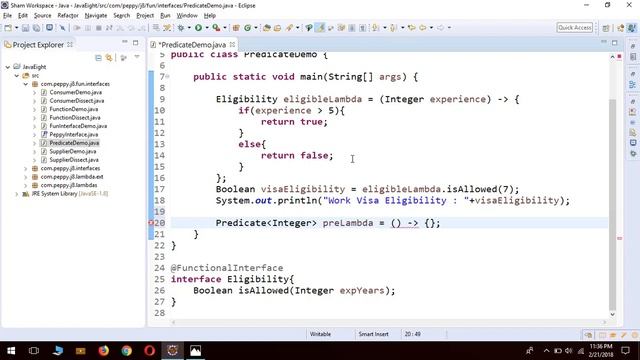The width and height of the screenshot is (640, 360).
Task: Click the Save toolbar icon
Action: [25, 28]
